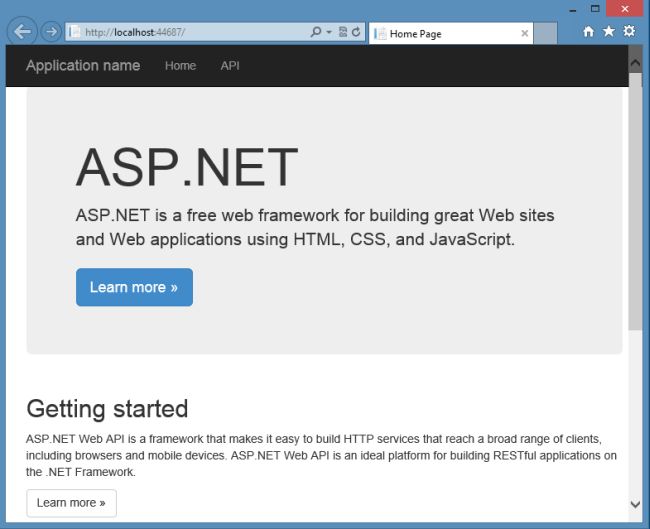Screen dimensions: 650x529
Task: Close the Home Page tab
Action: click(x=524, y=33)
